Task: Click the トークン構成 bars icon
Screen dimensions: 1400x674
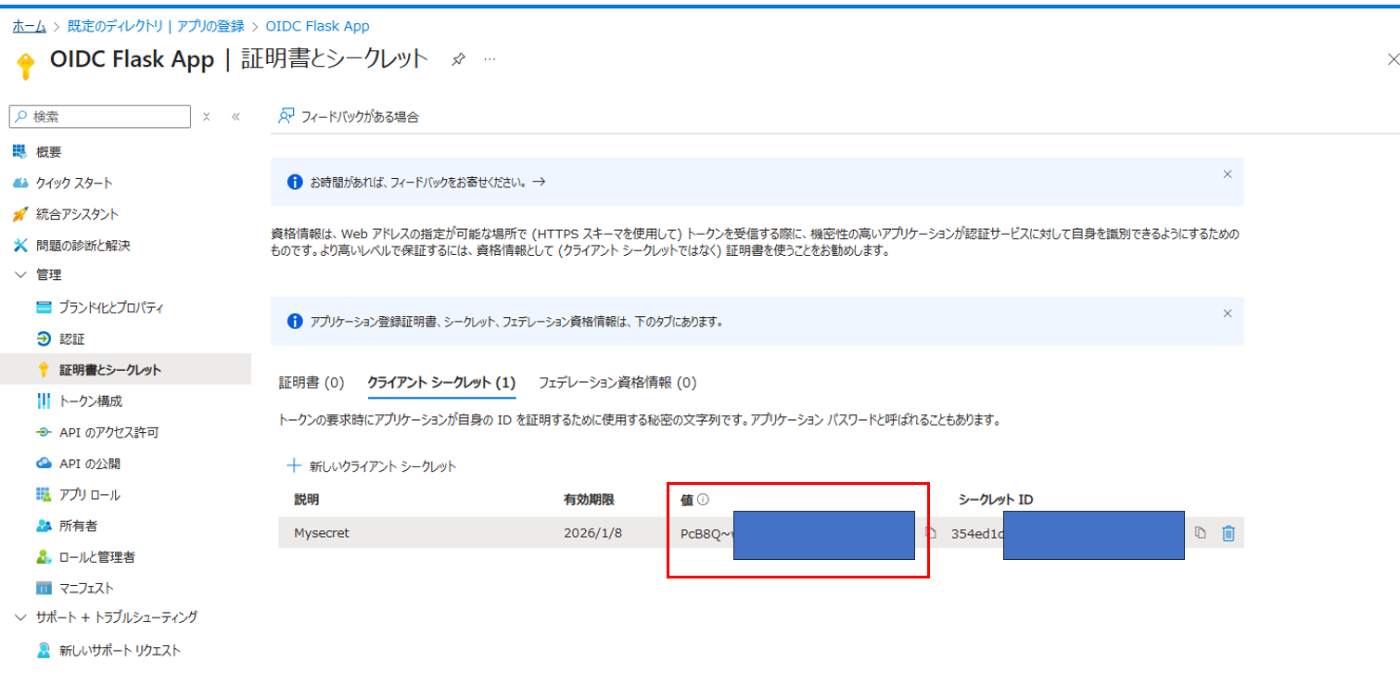Action: pos(43,401)
